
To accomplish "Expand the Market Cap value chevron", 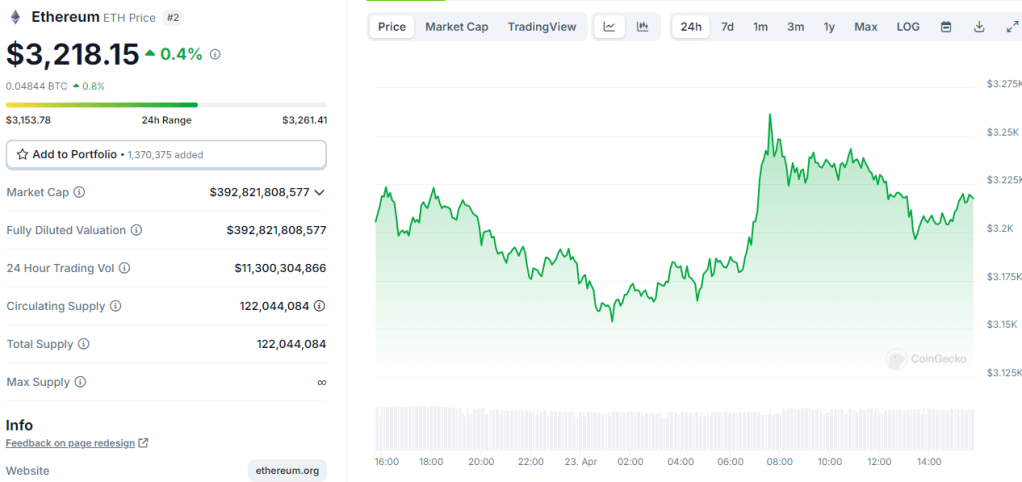I will click(x=319, y=192).
